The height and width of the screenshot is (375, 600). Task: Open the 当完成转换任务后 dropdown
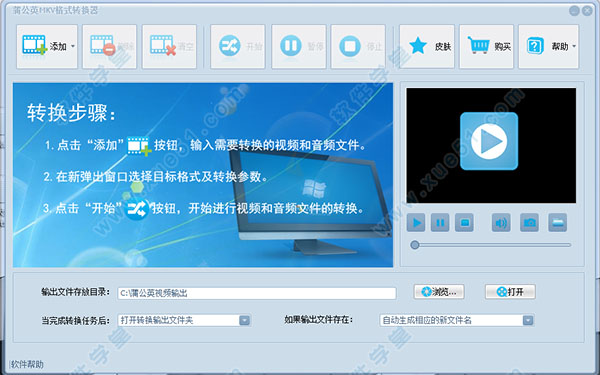pyautogui.click(x=245, y=320)
